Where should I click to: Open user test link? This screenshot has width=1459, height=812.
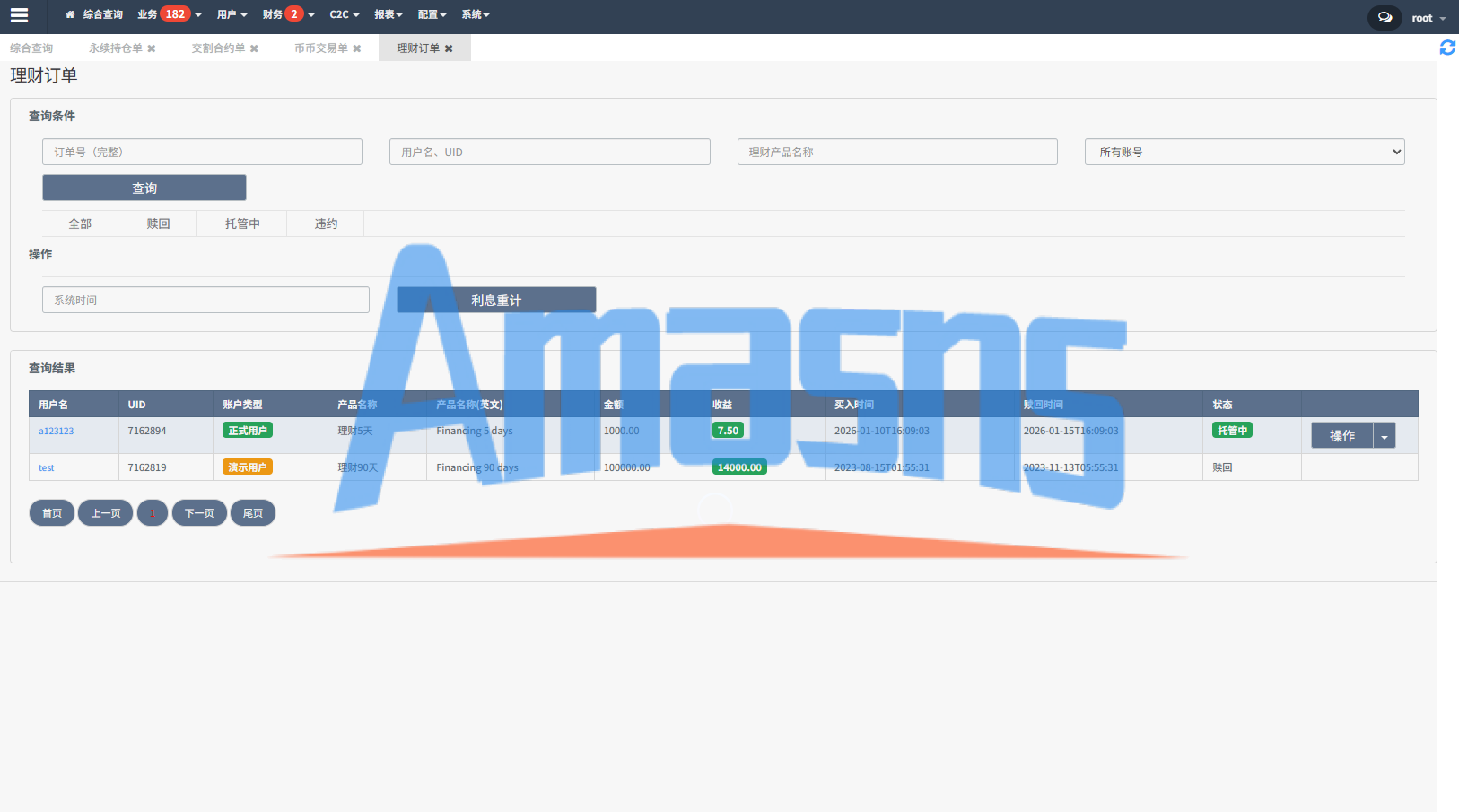[x=47, y=468]
